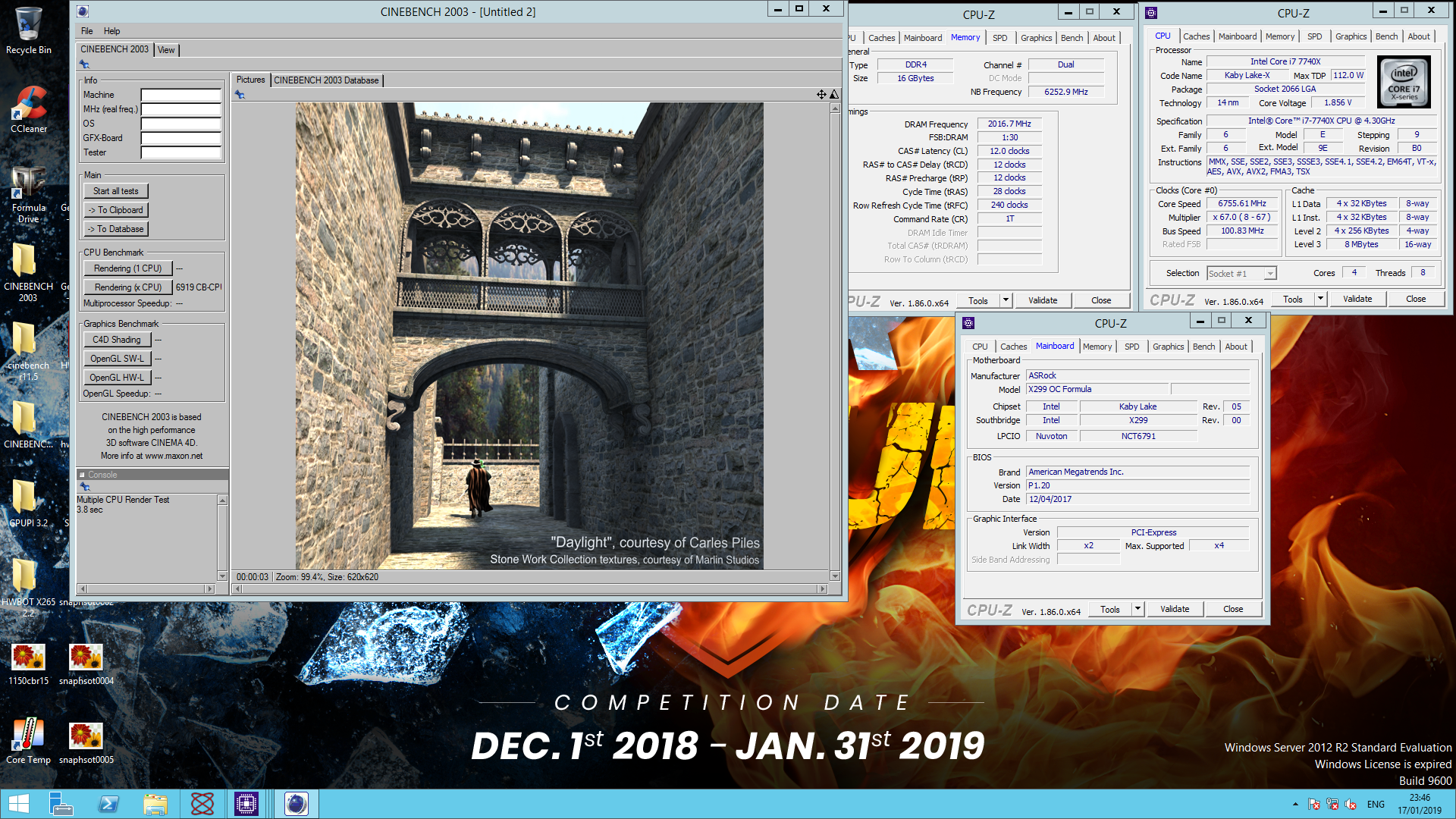Open the 1150cbr15 image file

tap(28, 664)
